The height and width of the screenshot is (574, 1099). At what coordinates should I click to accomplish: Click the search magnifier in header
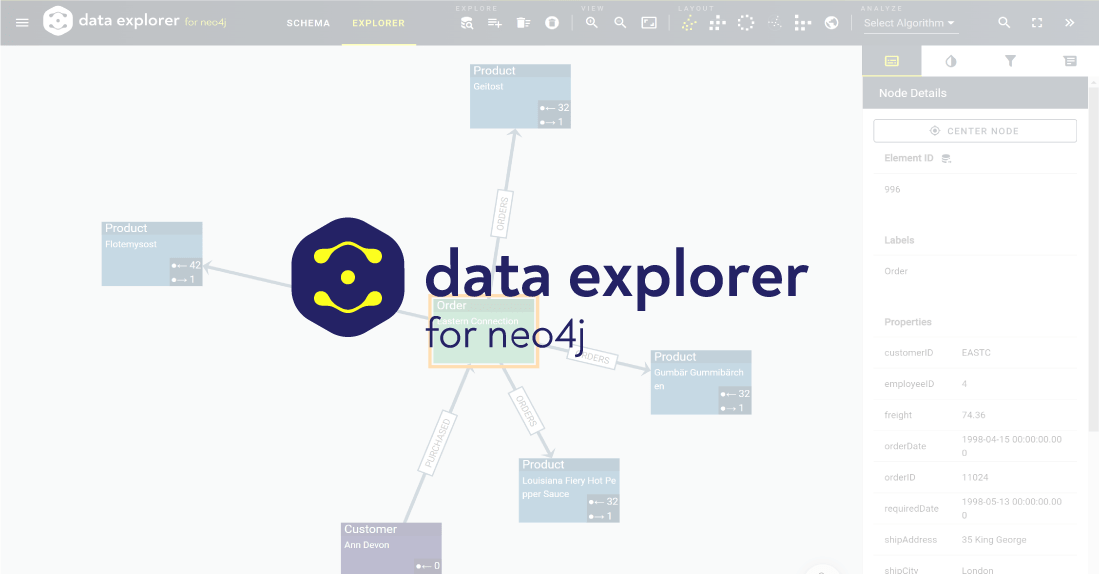(x=1004, y=23)
